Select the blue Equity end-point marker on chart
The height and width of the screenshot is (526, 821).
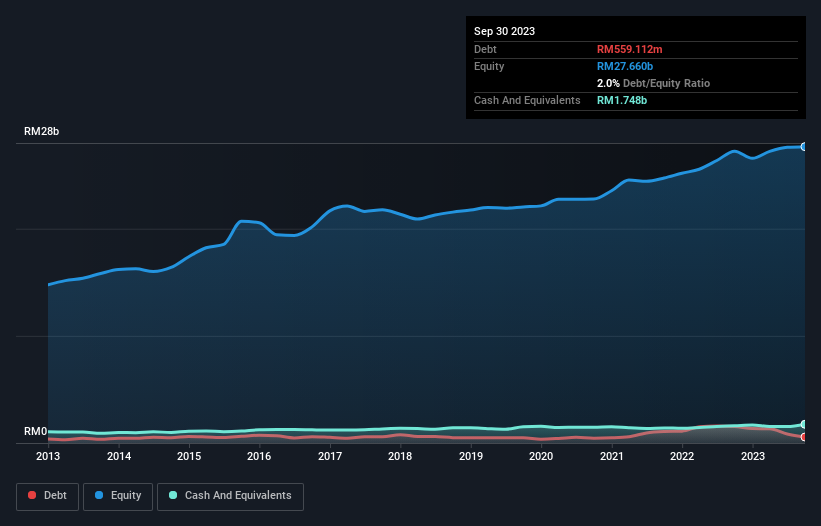pos(803,147)
